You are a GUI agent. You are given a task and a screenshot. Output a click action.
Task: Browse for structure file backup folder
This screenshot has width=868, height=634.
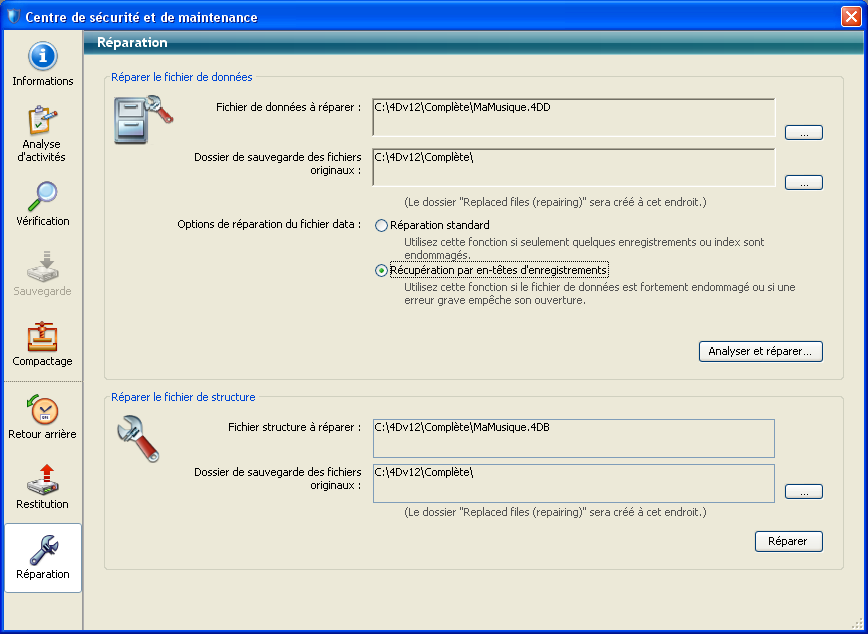pos(803,491)
